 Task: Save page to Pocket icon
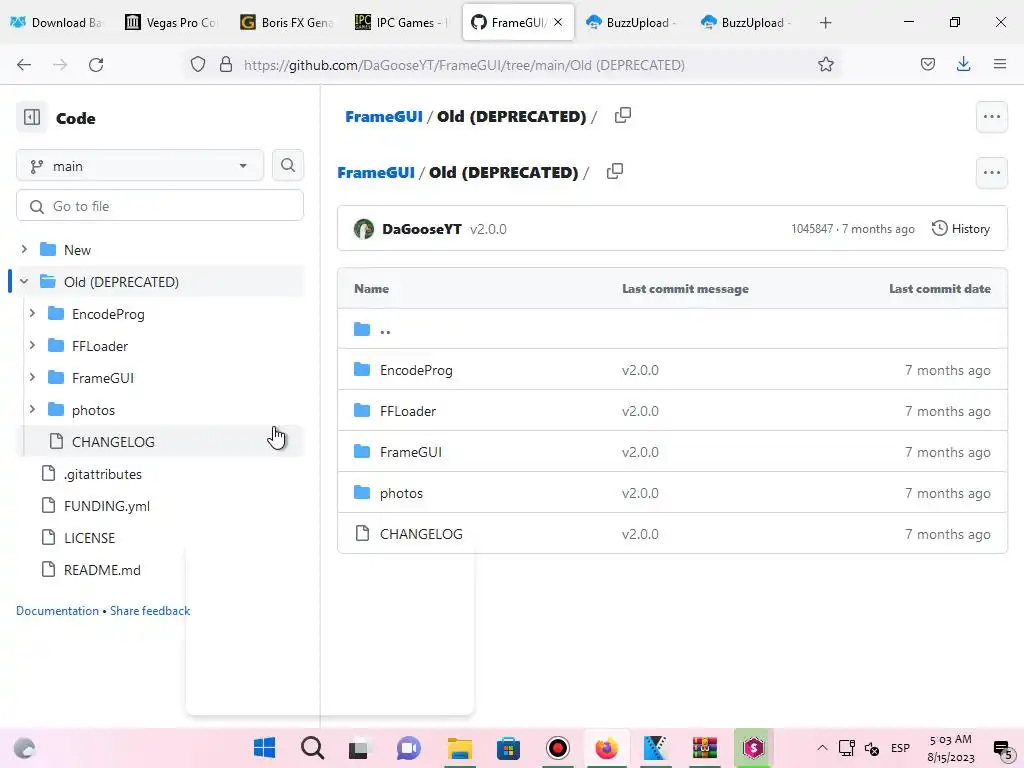[927, 64]
